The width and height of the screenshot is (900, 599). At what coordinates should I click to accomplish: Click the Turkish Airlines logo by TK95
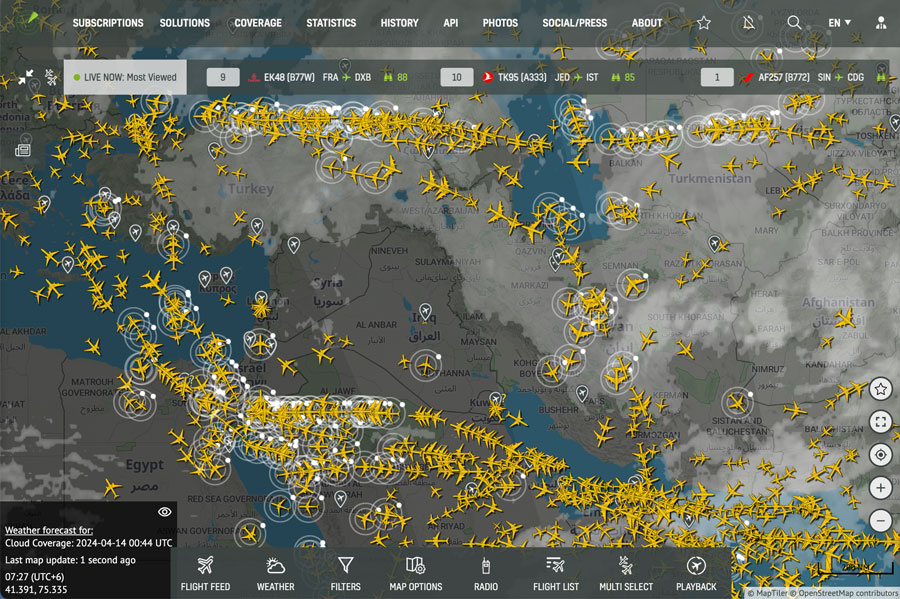(488, 77)
